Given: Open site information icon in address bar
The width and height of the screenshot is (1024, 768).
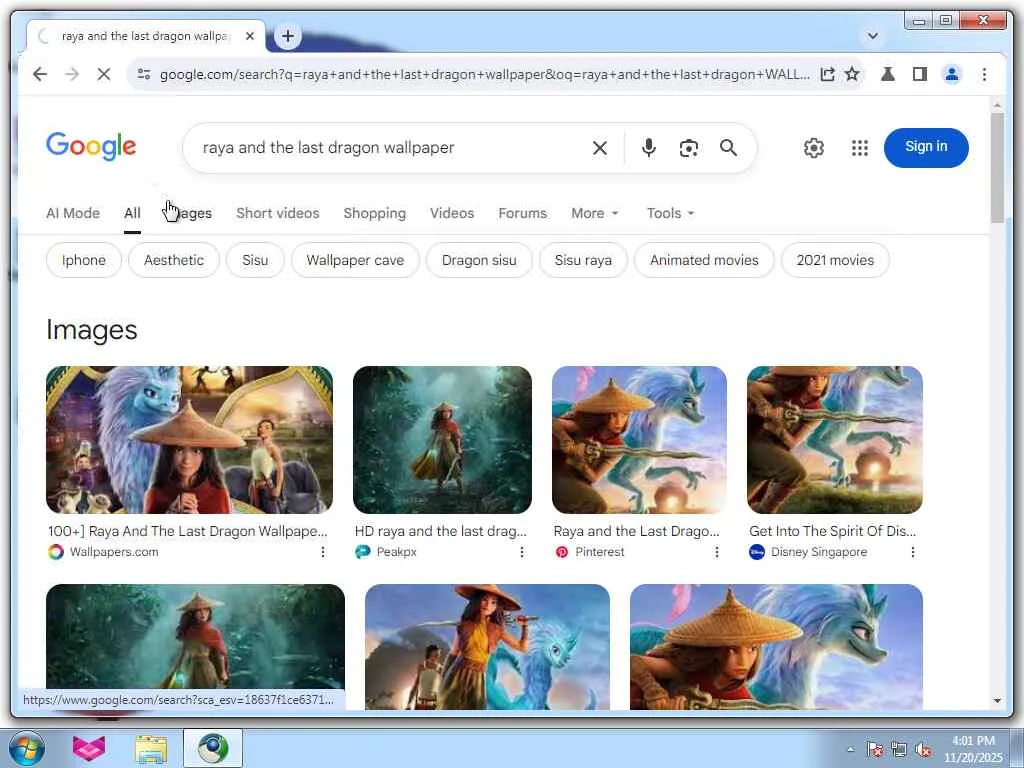Looking at the screenshot, I should click(x=144, y=74).
